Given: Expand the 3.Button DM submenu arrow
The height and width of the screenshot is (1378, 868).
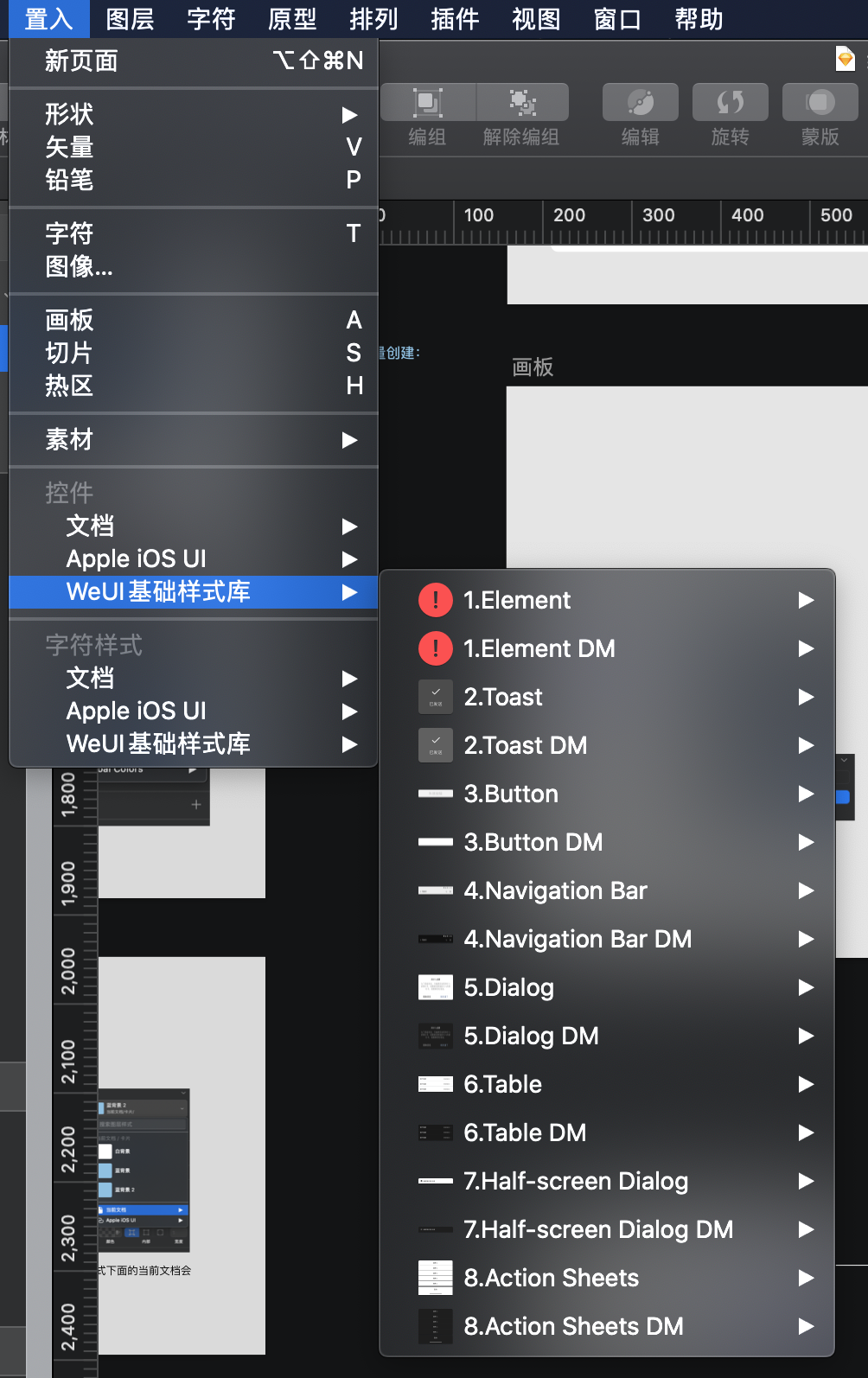Looking at the screenshot, I should coord(806,842).
